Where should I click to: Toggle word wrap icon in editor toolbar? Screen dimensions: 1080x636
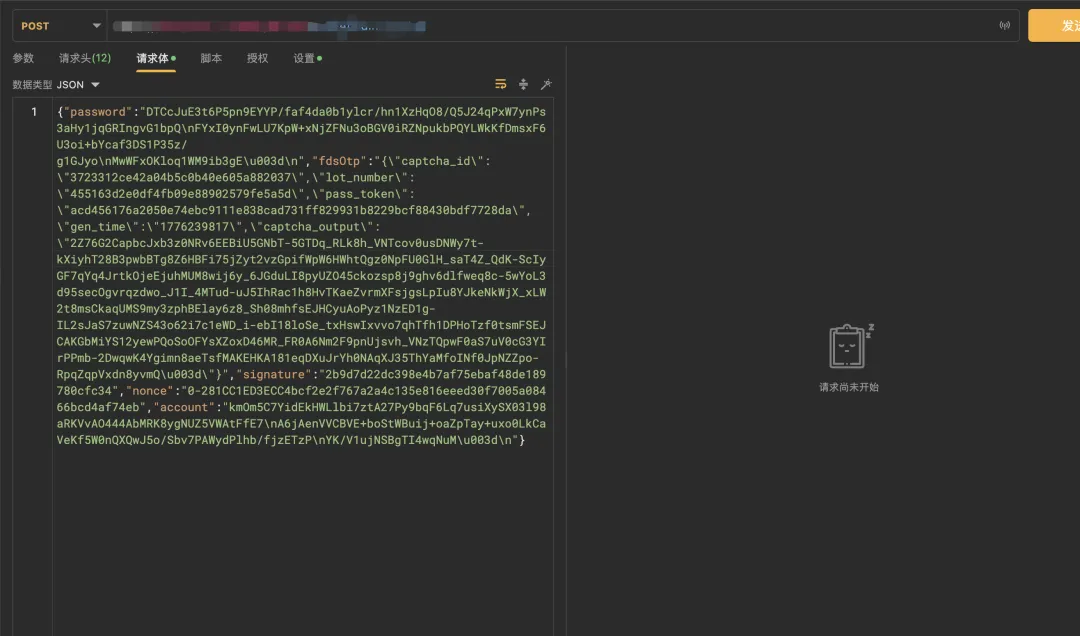501,84
